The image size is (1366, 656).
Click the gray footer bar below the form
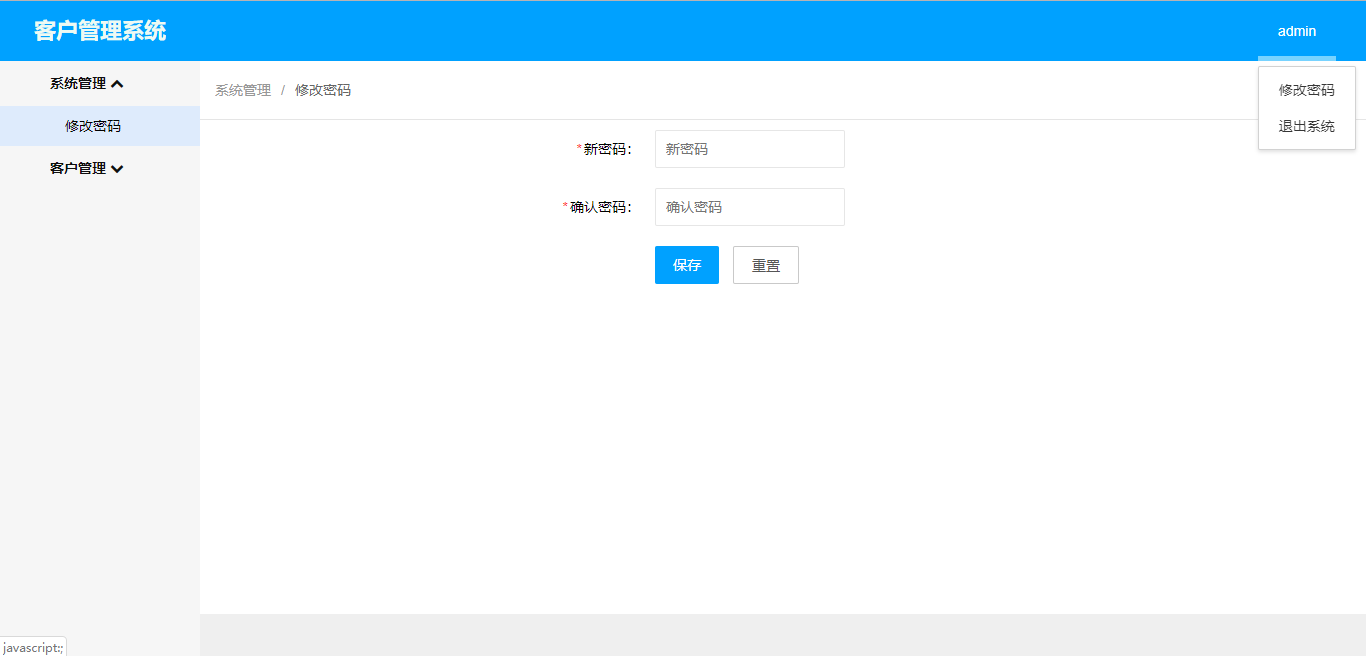click(782, 634)
